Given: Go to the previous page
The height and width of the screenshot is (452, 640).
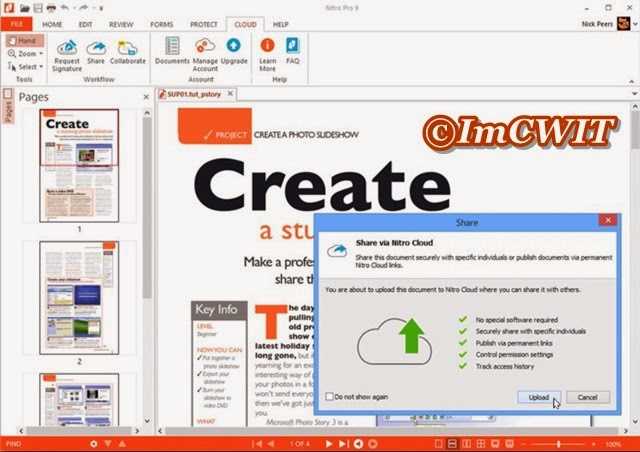Looking at the screenshot, I should [271, 444].
